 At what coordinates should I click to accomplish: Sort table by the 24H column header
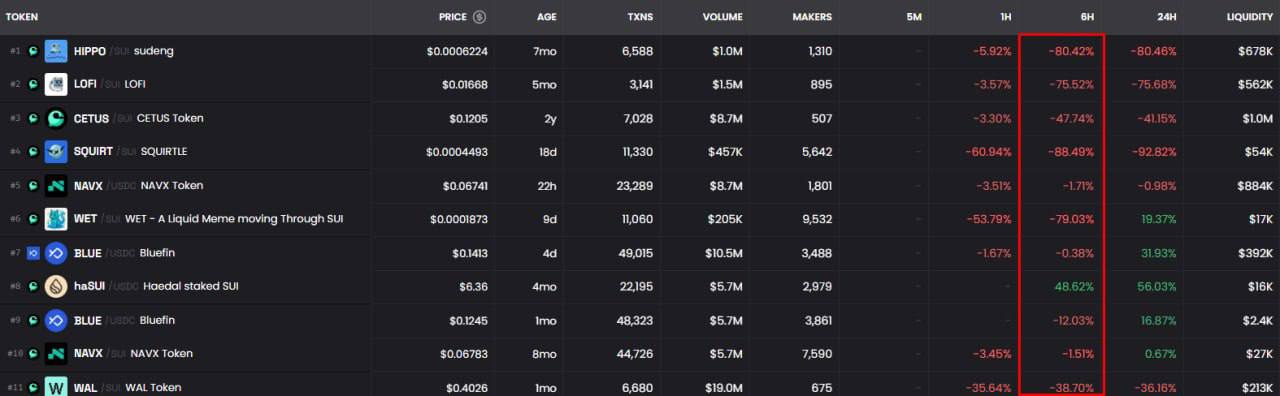pos(1166,17)
